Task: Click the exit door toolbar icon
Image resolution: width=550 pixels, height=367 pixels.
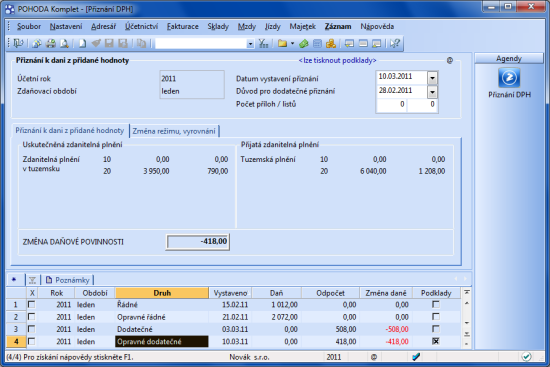Action: [x=18, y=44]
